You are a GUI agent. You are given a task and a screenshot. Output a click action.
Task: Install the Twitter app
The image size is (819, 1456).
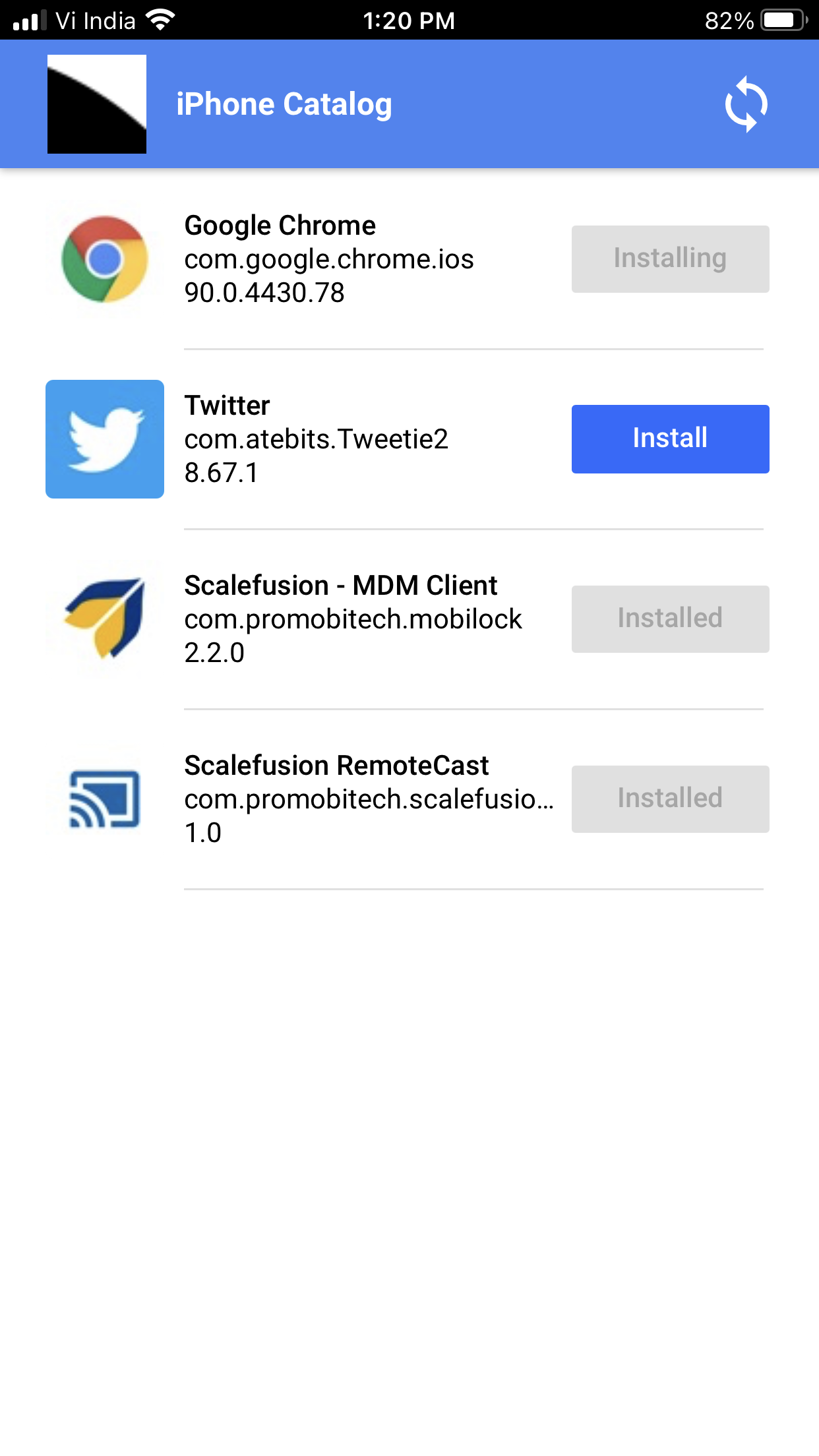coord(670,439)
